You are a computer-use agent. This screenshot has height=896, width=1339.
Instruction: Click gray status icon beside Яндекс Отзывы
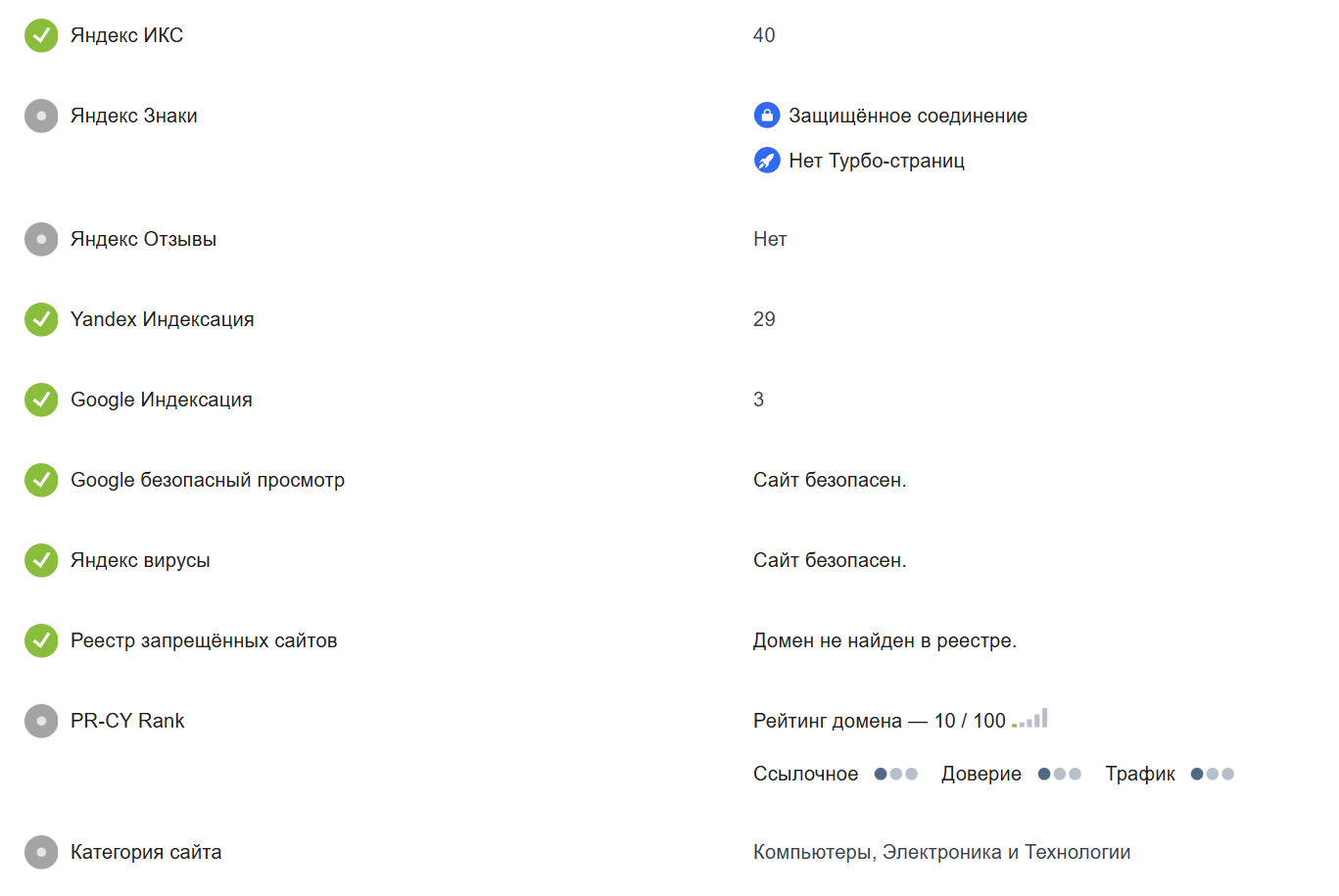click(x=41, y=239)
